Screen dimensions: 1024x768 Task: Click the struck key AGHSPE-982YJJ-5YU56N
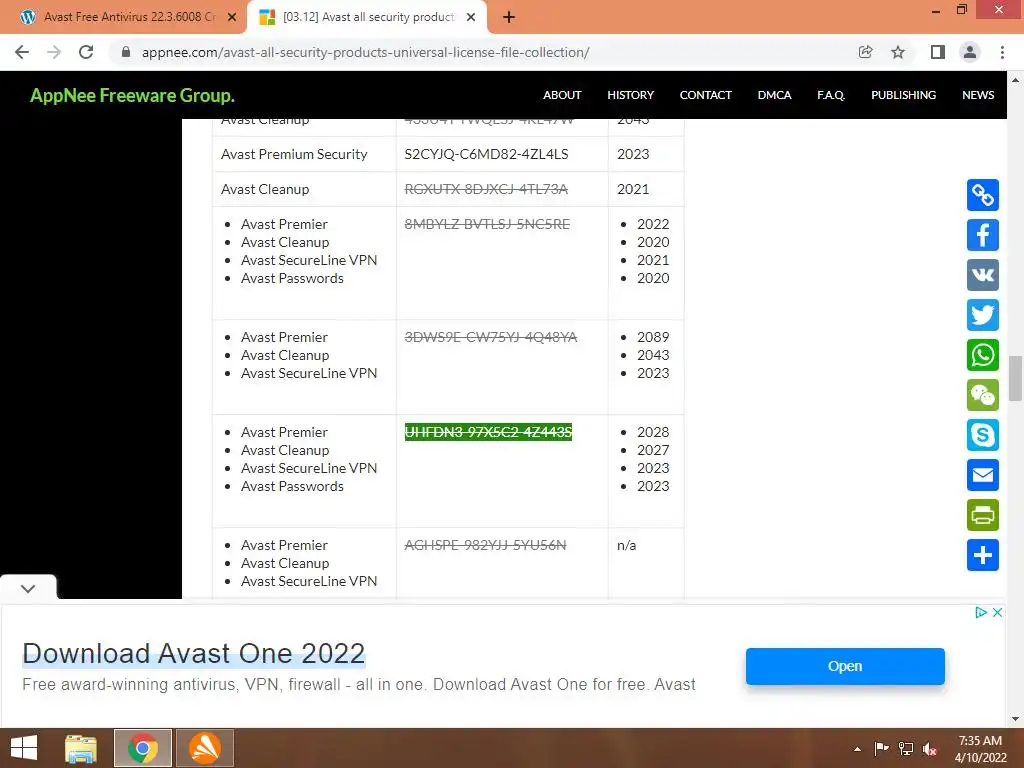pos(485,545)
